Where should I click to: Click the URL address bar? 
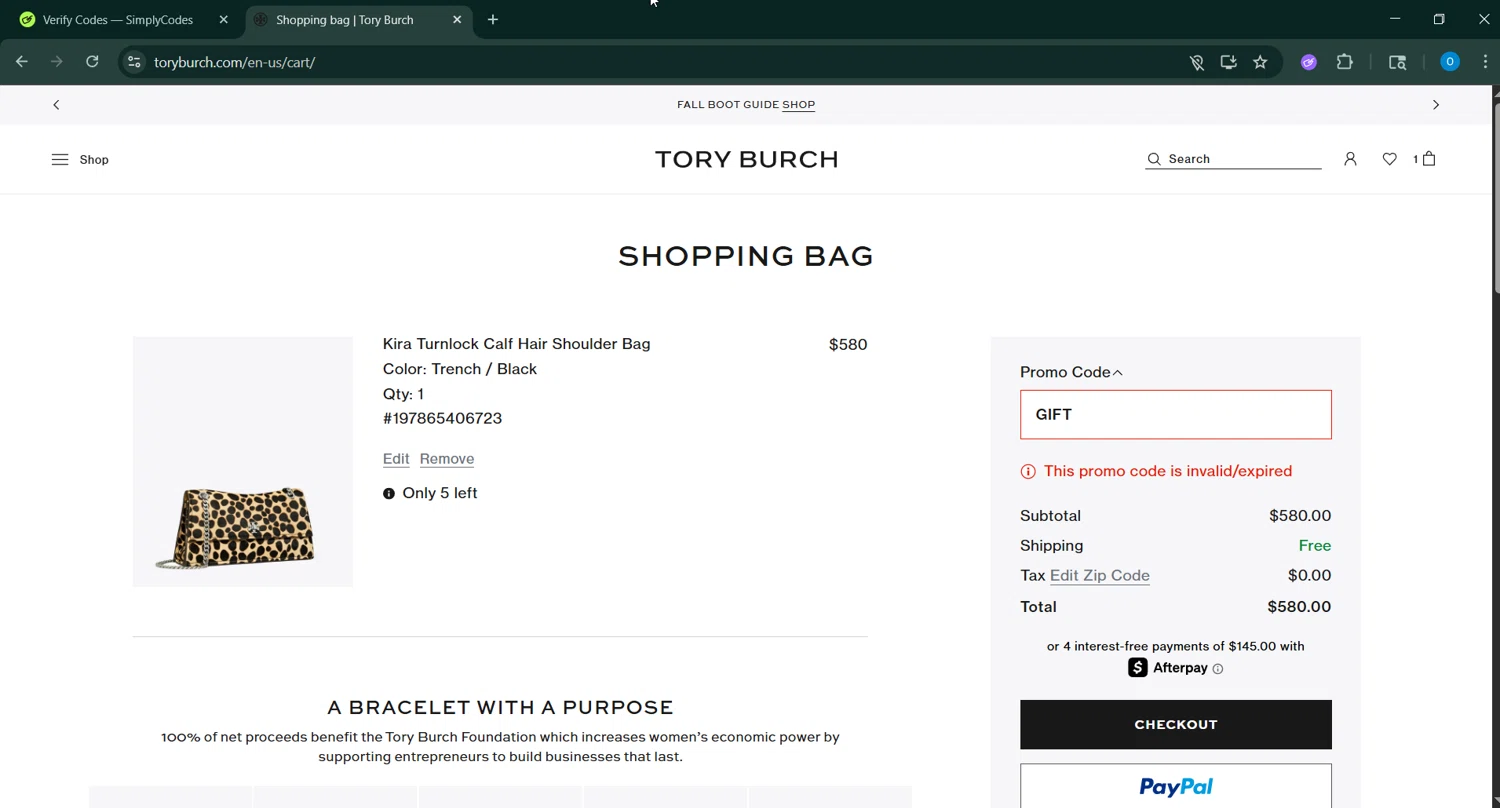click(660, 62)
